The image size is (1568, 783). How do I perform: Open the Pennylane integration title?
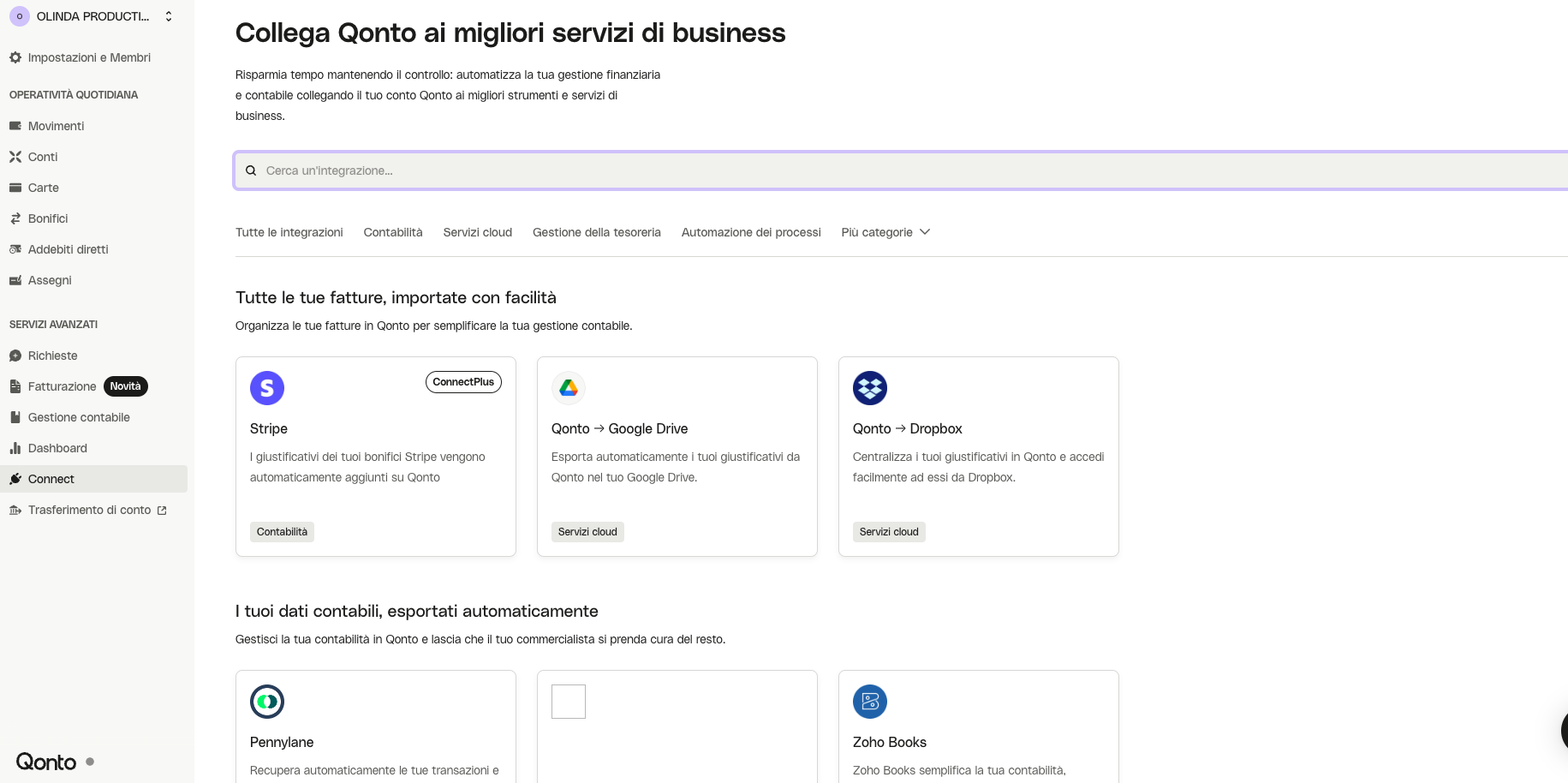point(282,742)
